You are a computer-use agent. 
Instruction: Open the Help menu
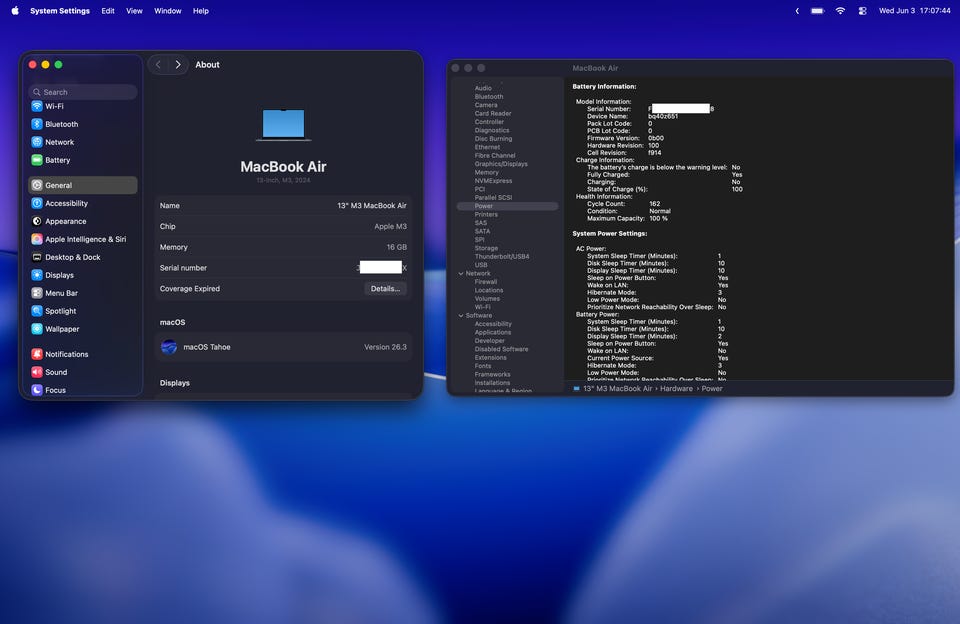tap(201, 10)
